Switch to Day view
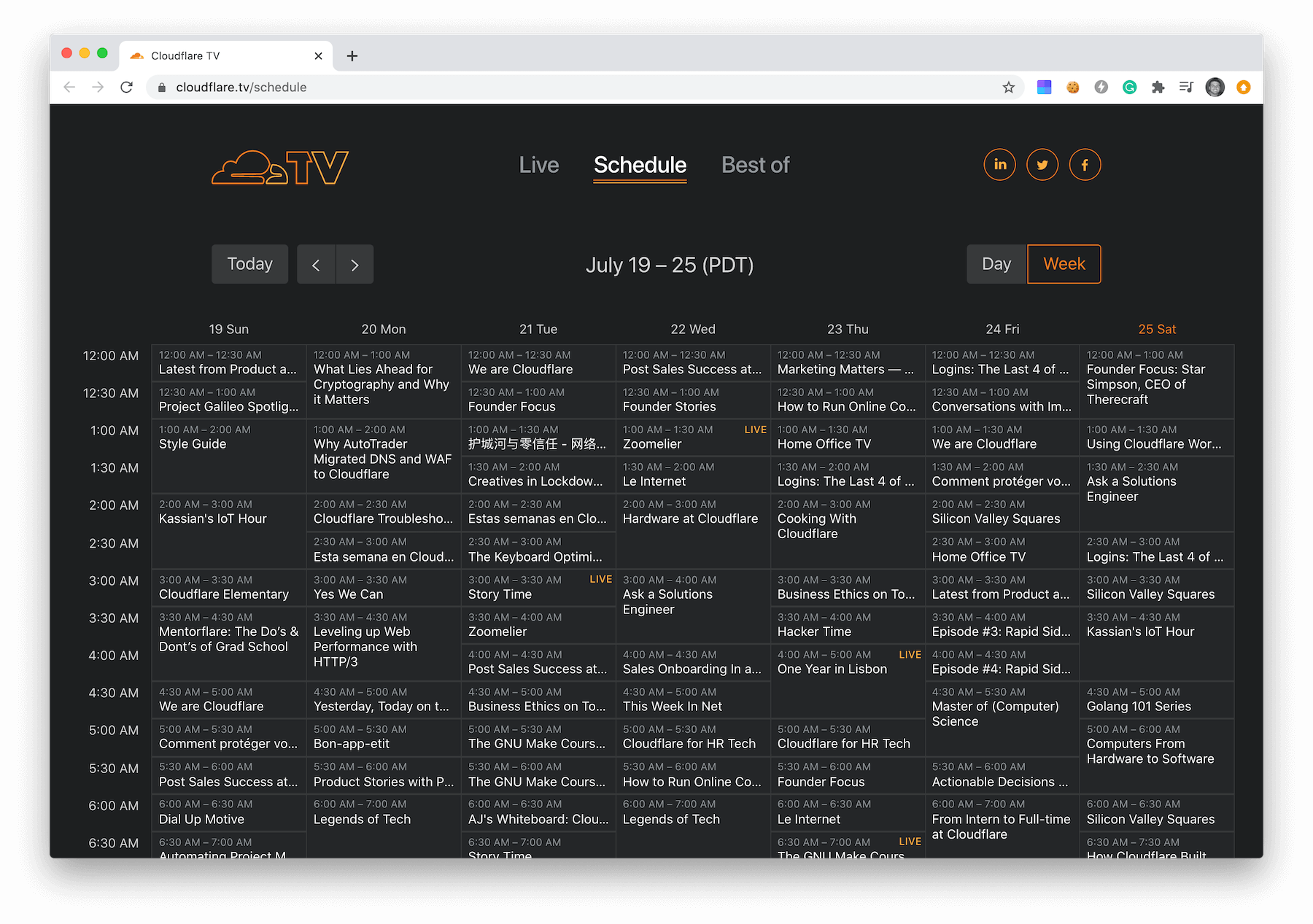 [996, 264]
